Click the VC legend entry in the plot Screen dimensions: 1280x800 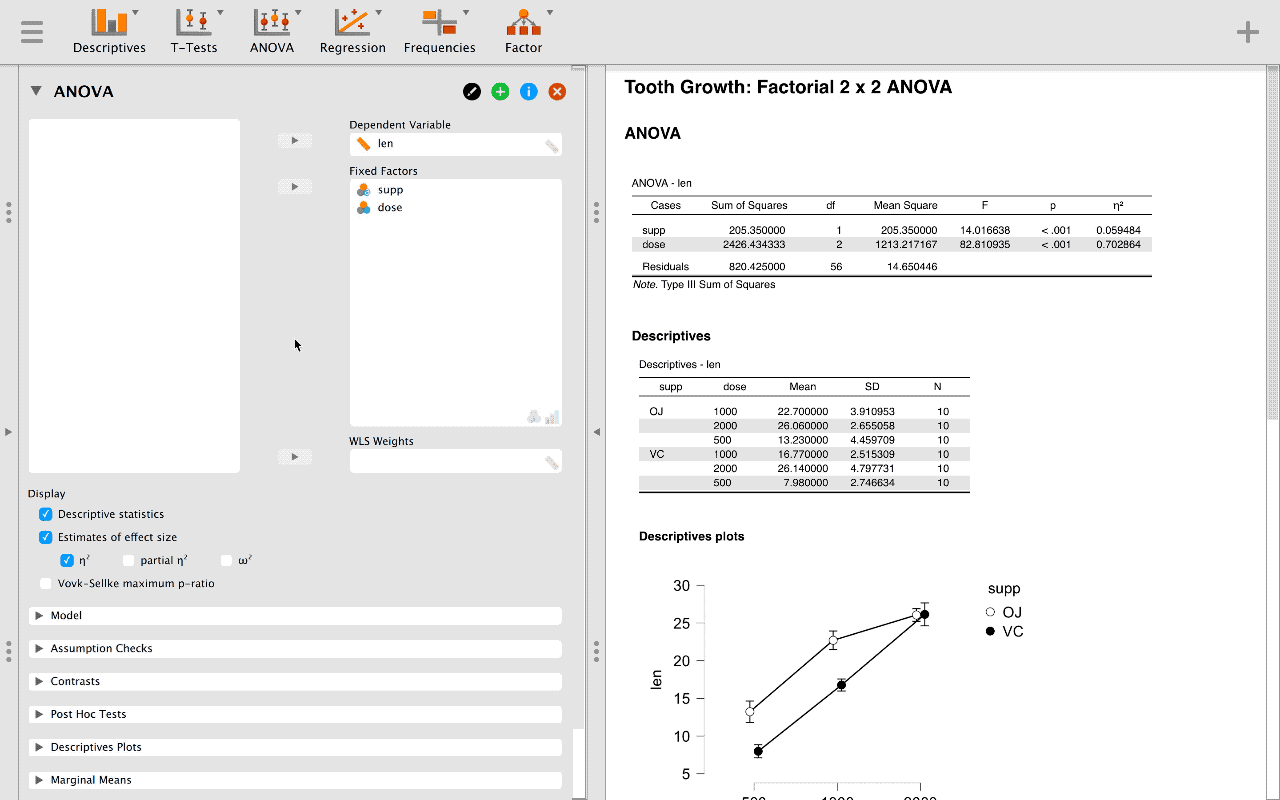pos(1004,631)
